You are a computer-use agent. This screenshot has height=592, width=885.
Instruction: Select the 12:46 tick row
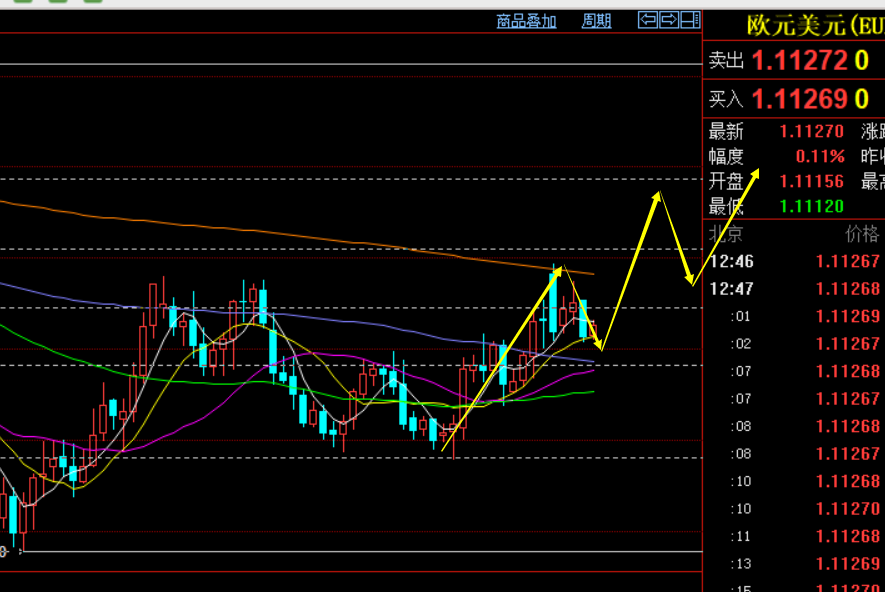(x=794, y=261)
